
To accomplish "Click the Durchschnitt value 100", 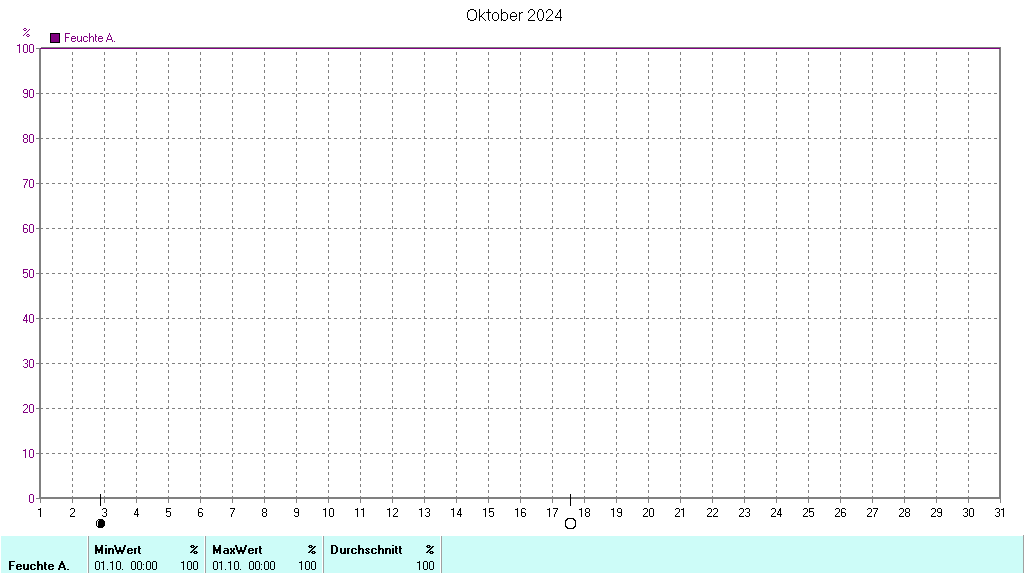I will 425,566.
